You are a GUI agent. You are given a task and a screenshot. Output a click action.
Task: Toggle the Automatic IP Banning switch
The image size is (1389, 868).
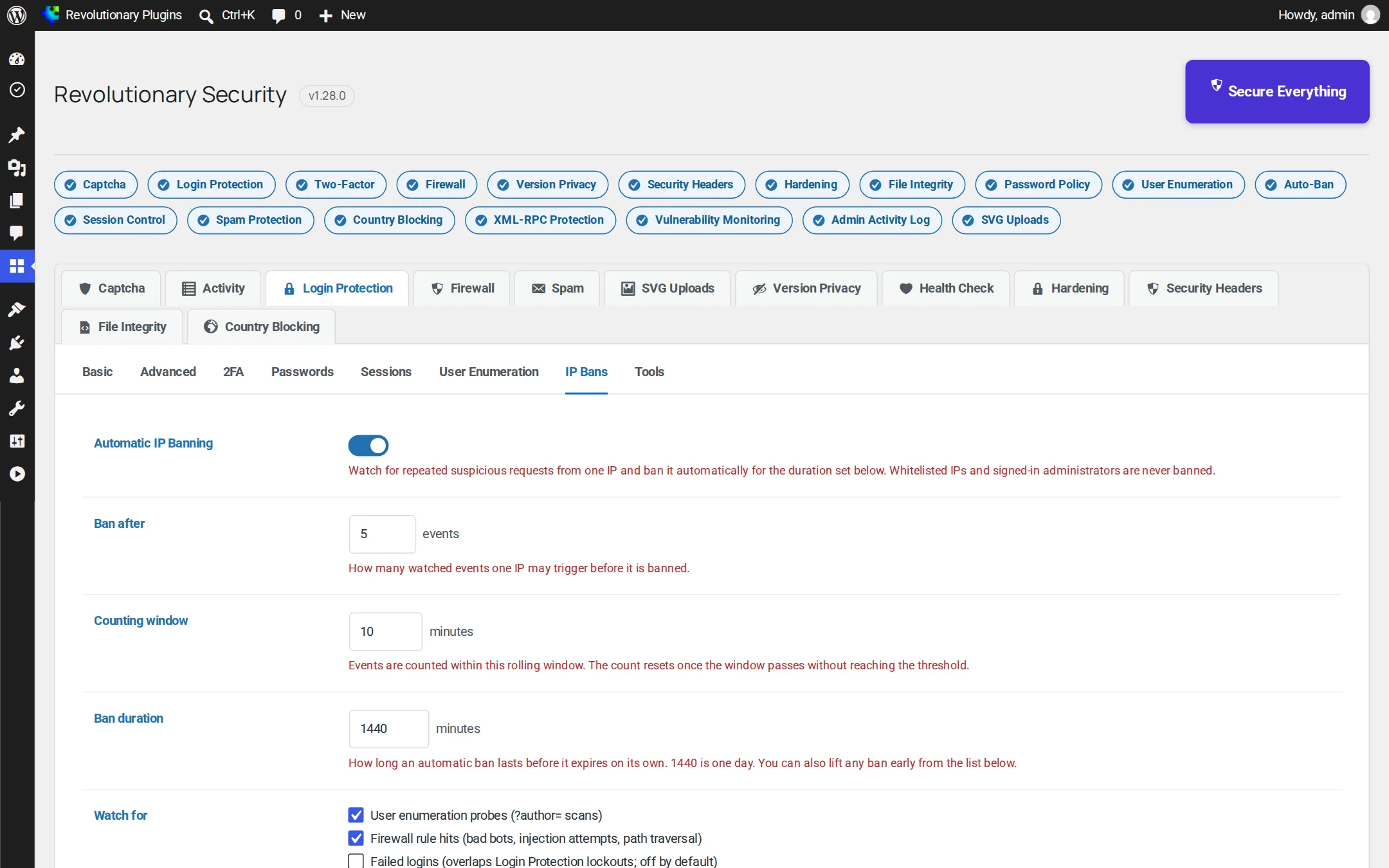(x=368, y=445)
